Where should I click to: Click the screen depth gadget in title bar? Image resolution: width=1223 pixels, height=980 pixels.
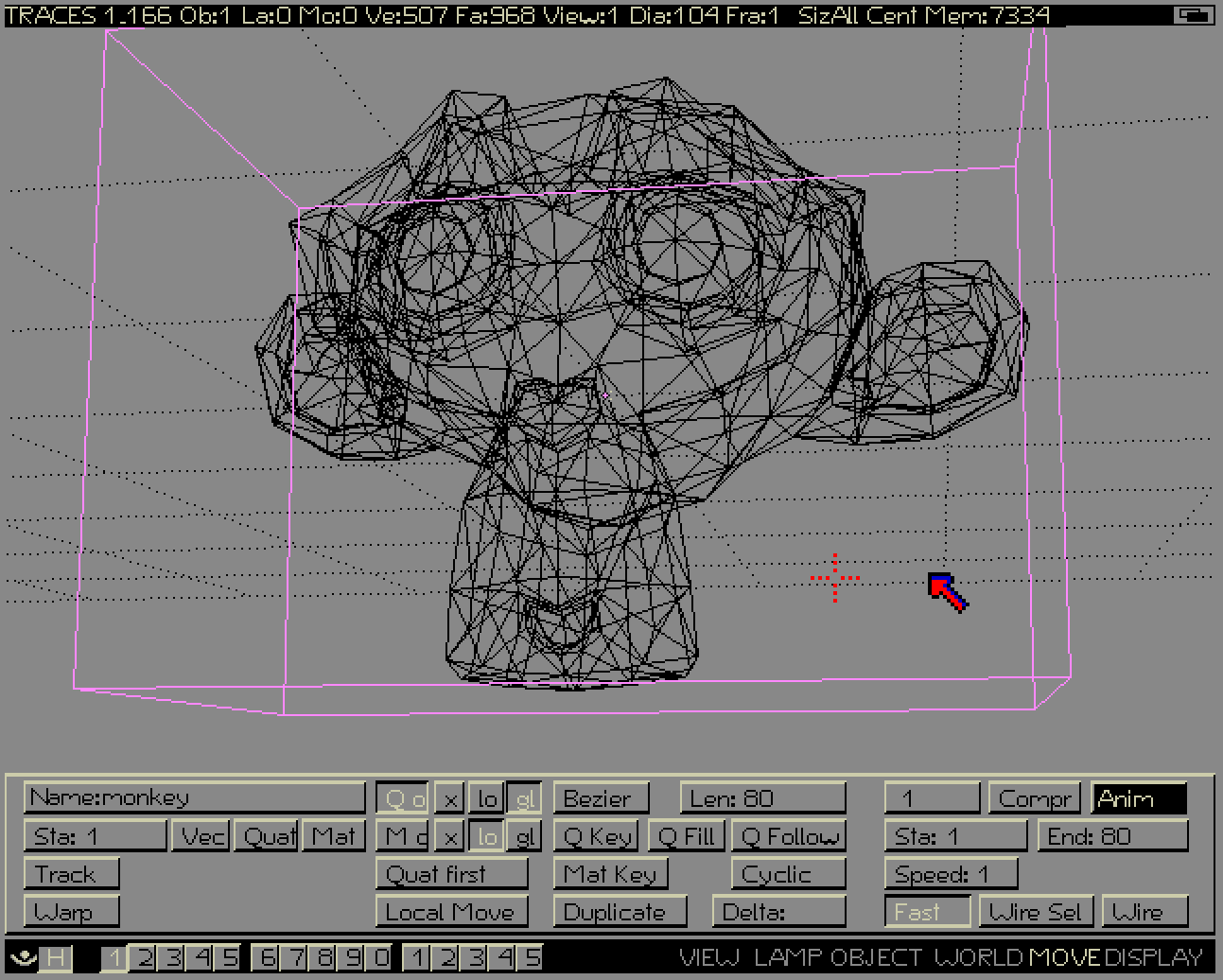click(x=1195, y=14)
